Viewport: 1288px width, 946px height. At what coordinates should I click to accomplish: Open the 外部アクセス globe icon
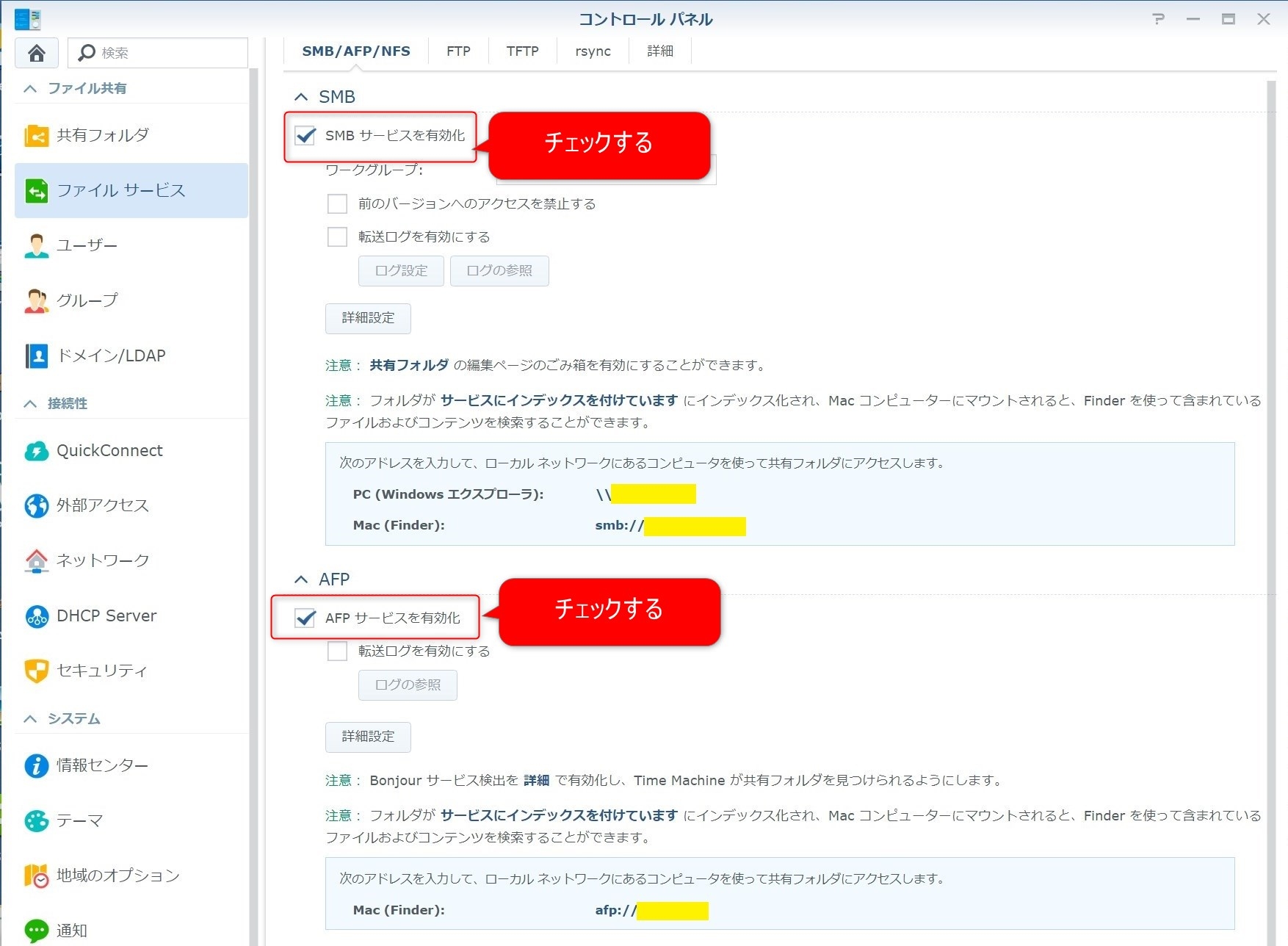click(x=36, y=506)
